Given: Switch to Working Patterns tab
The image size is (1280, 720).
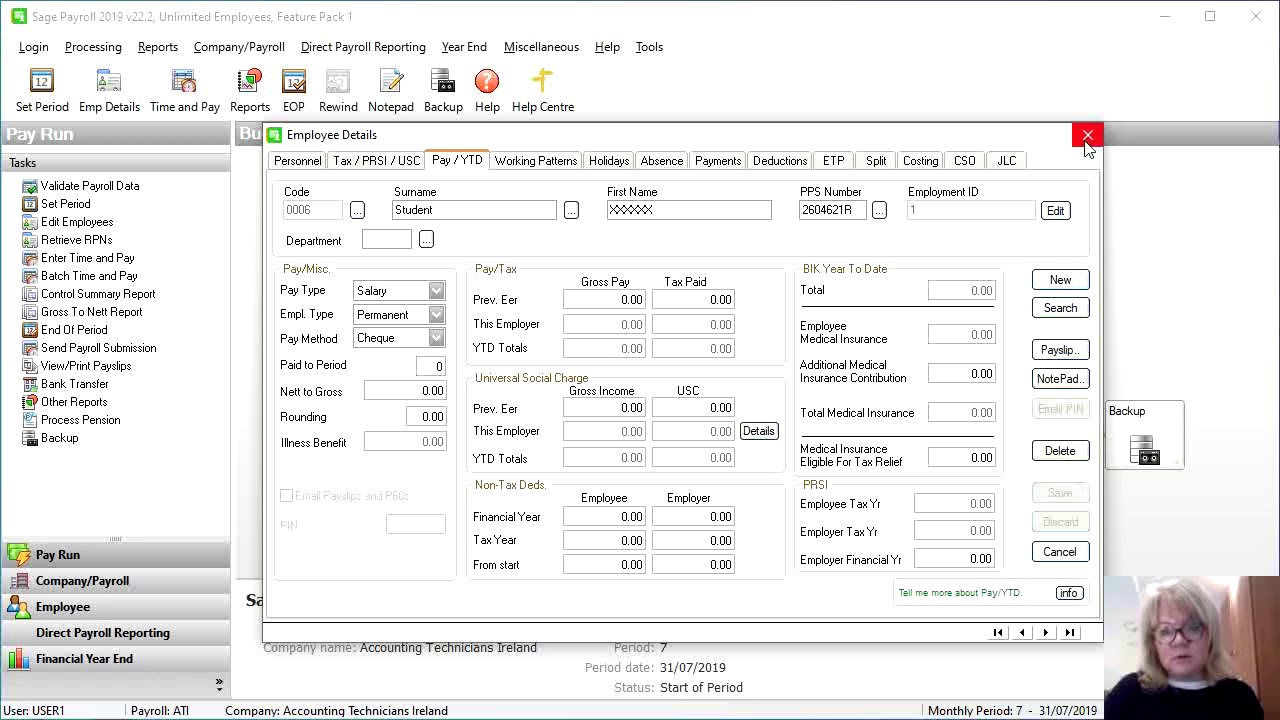Looking at the screenshot, I should click(536, 161).
